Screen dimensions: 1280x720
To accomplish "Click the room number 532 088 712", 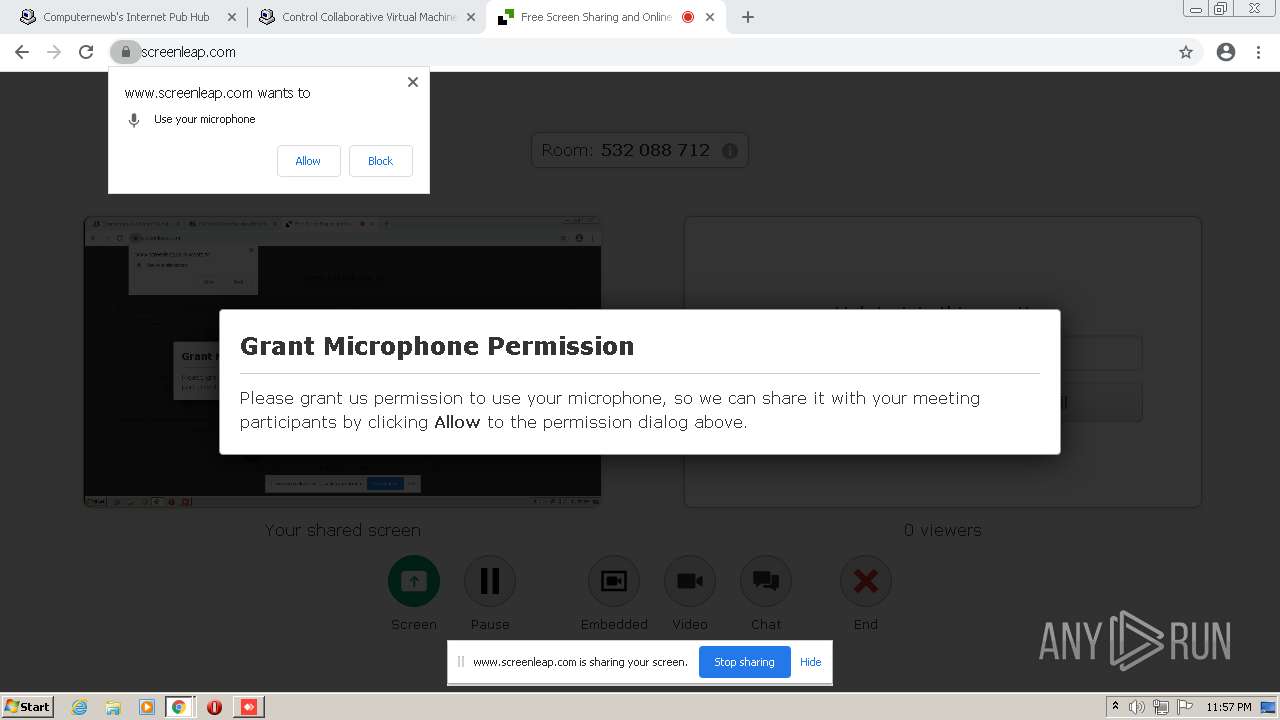I will click(x=655, y=150).
